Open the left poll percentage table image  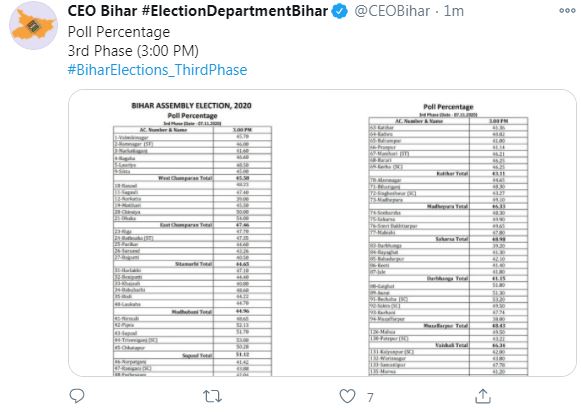pos(192,239)
